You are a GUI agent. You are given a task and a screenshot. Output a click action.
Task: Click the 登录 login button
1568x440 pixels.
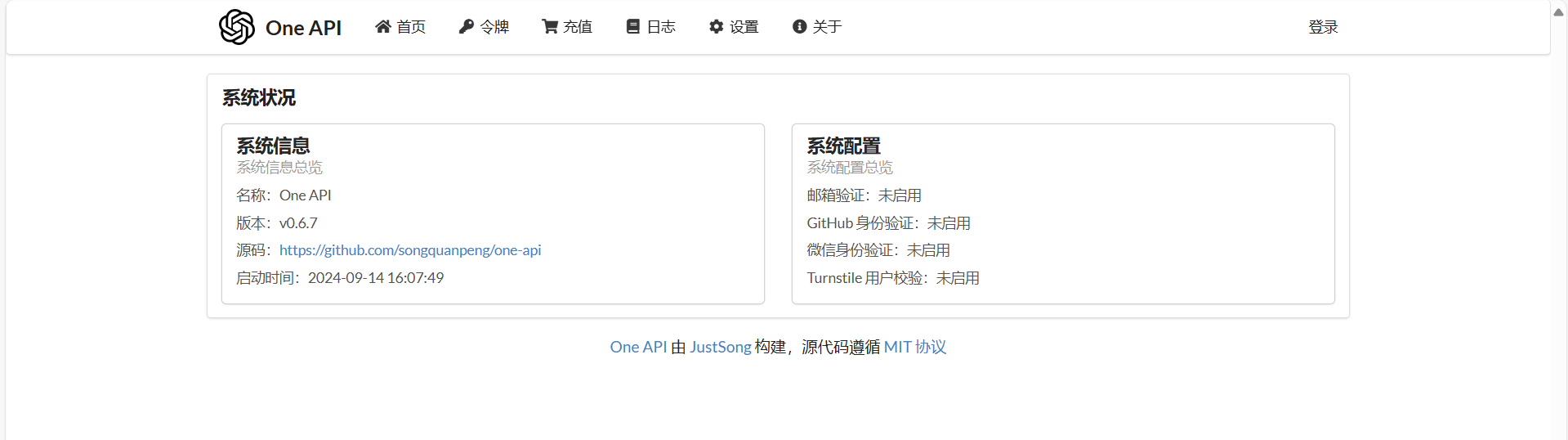pyautogui.click(x=1323, y=27)
